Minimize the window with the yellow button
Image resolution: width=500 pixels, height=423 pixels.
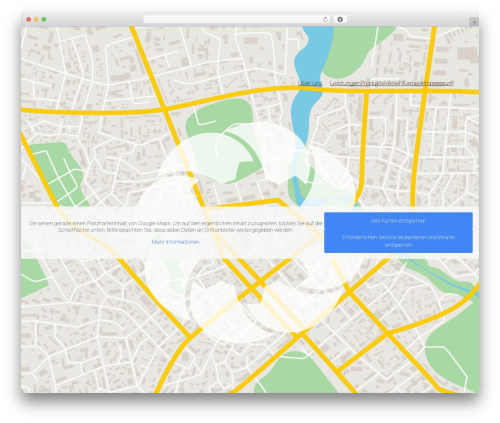(x=36, y=19)
